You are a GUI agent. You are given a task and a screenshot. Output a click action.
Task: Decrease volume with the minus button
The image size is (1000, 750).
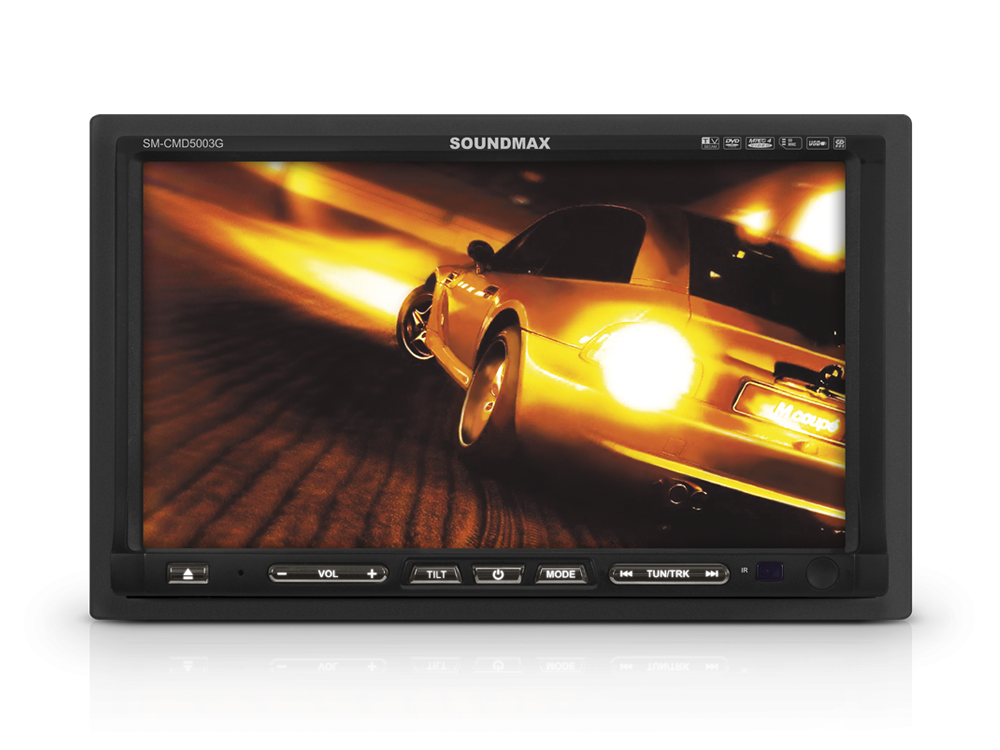(283, 574)
